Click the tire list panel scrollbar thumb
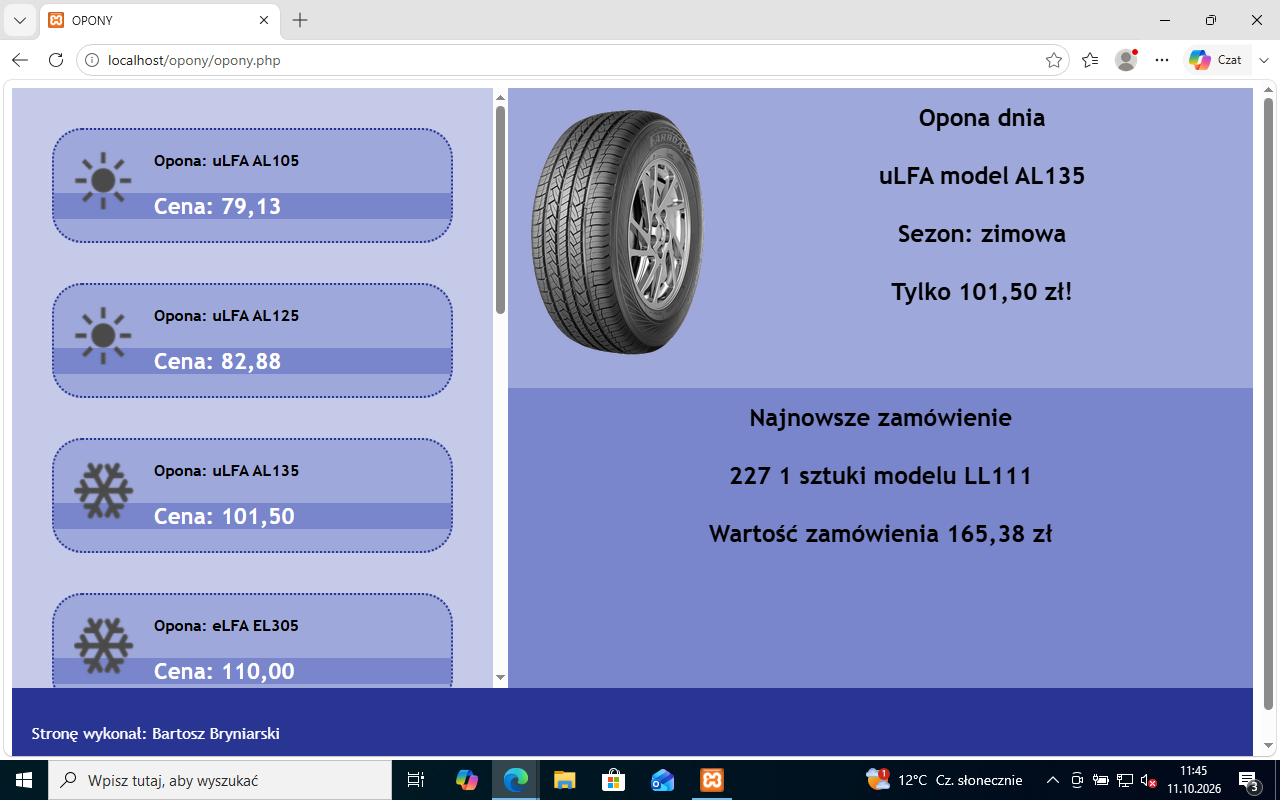1280x800 pixels. 500,210
